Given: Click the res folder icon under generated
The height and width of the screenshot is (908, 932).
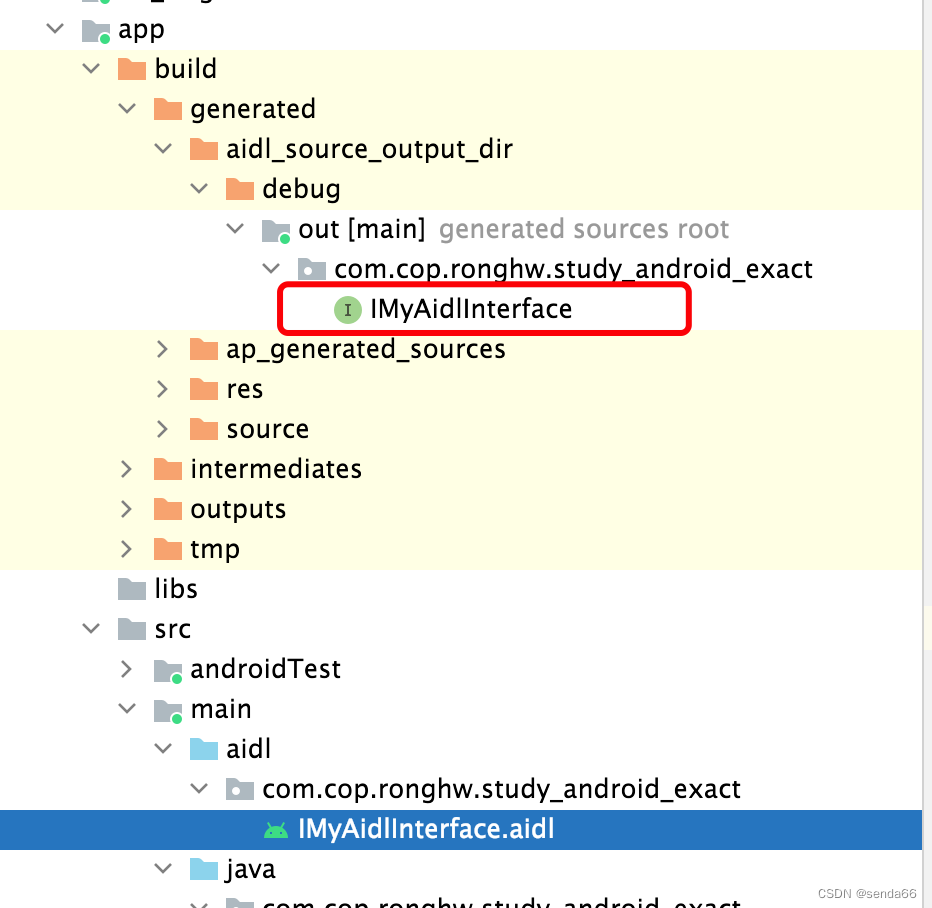Looking at the screenshot, I should pos(204,388).
